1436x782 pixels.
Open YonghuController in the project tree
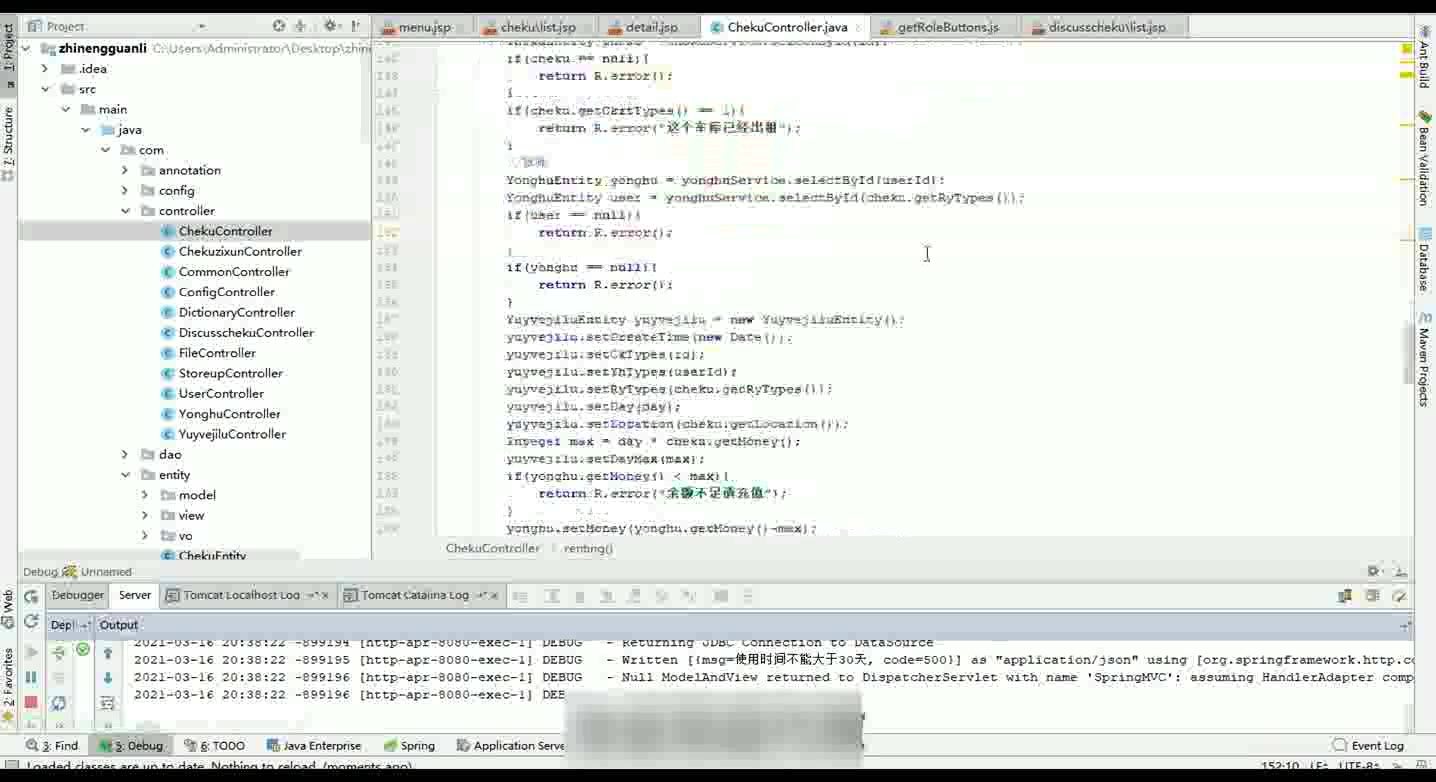229,414
